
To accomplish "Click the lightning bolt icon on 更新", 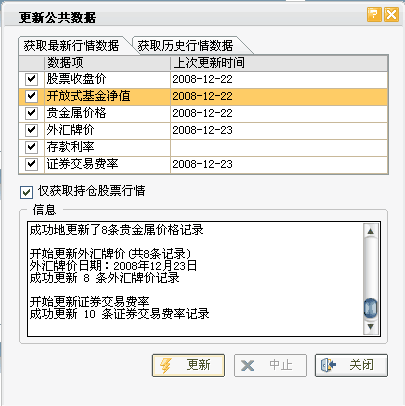I will [x=166, y=366].
